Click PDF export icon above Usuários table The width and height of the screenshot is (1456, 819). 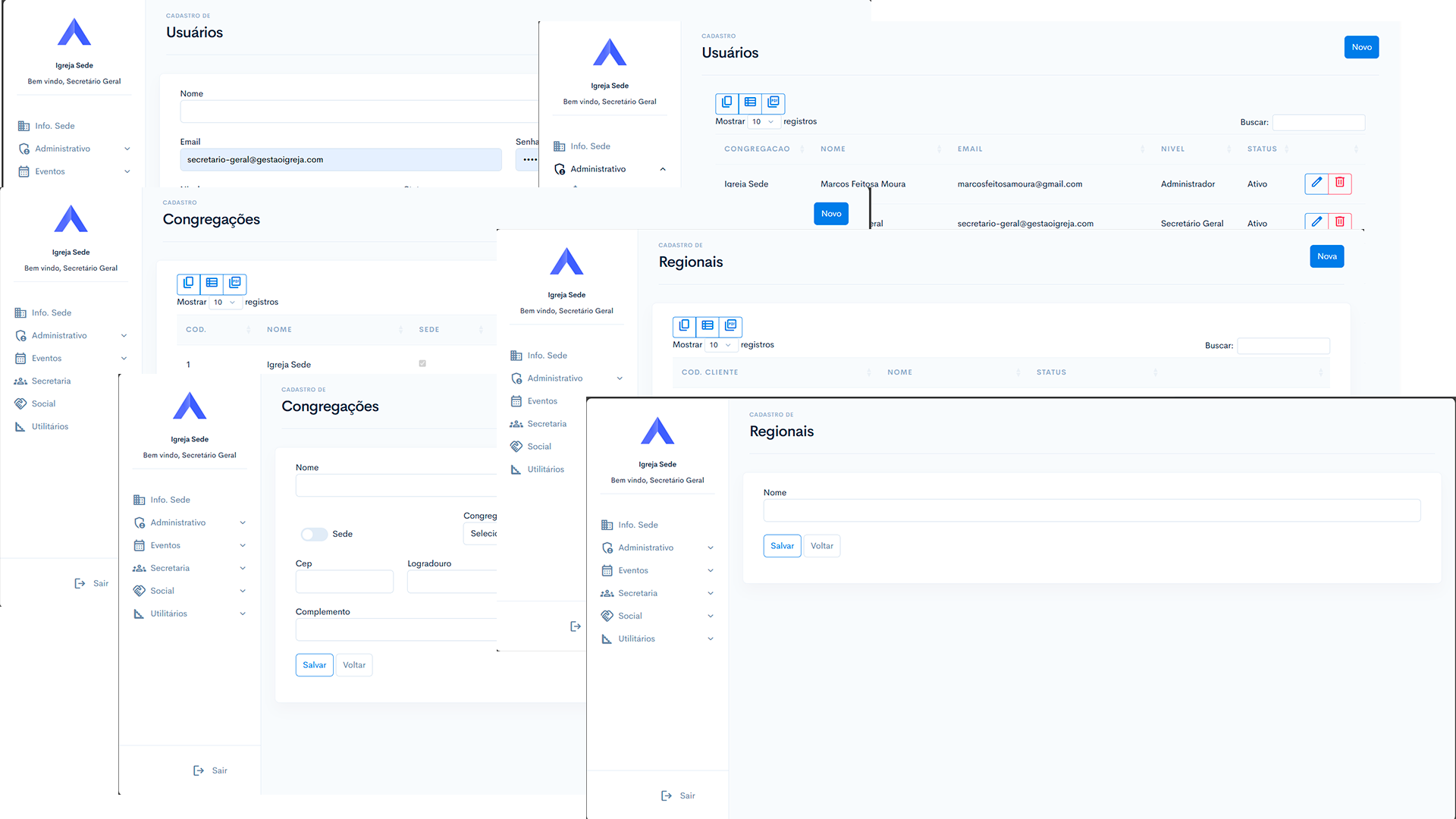773,102
